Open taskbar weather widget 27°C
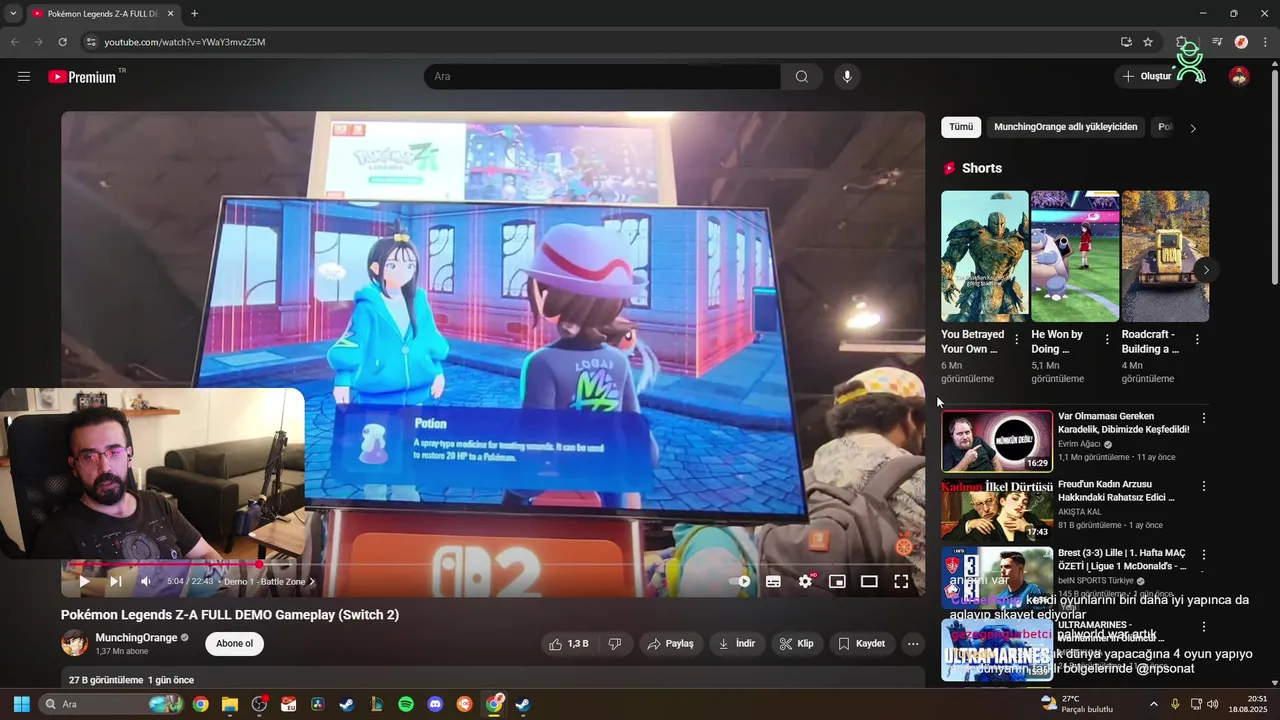Image resolution: width=1280 pixels, height=720 pixels. (1077, 703)
